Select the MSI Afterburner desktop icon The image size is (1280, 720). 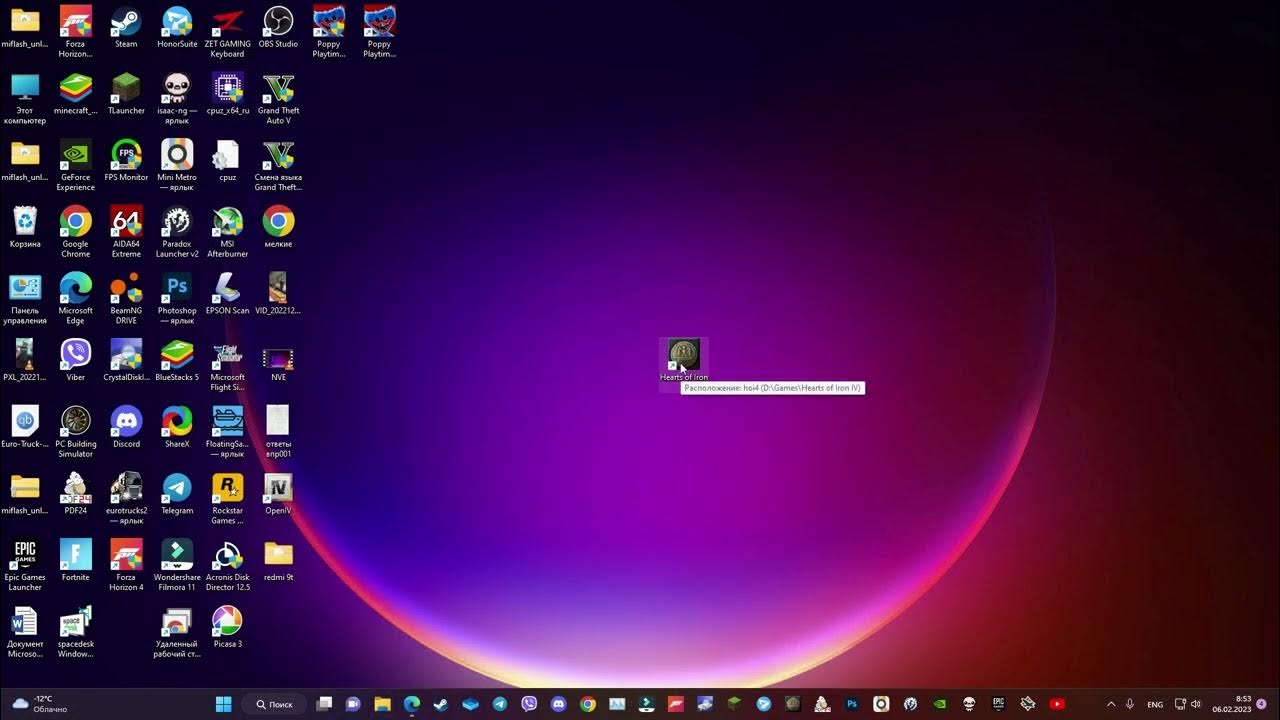(228, 232)
